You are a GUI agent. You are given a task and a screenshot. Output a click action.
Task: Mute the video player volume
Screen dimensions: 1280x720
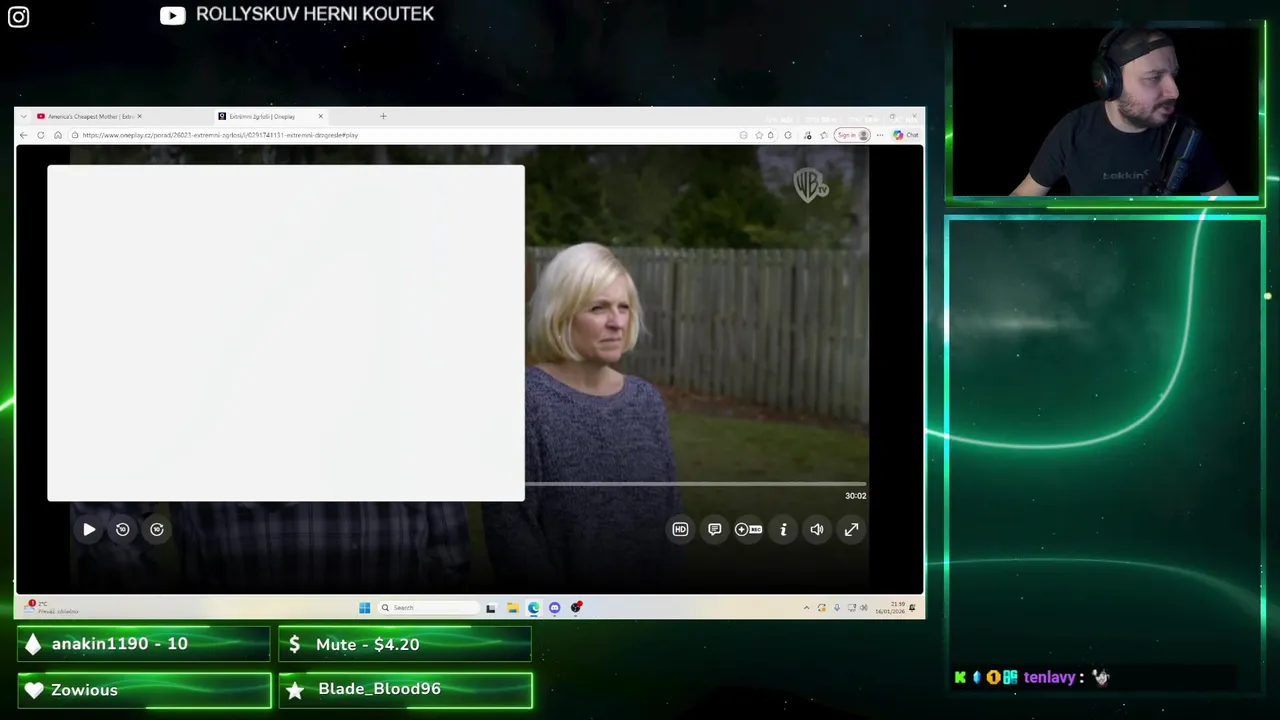pyautogui.click(x=817, y=530)
